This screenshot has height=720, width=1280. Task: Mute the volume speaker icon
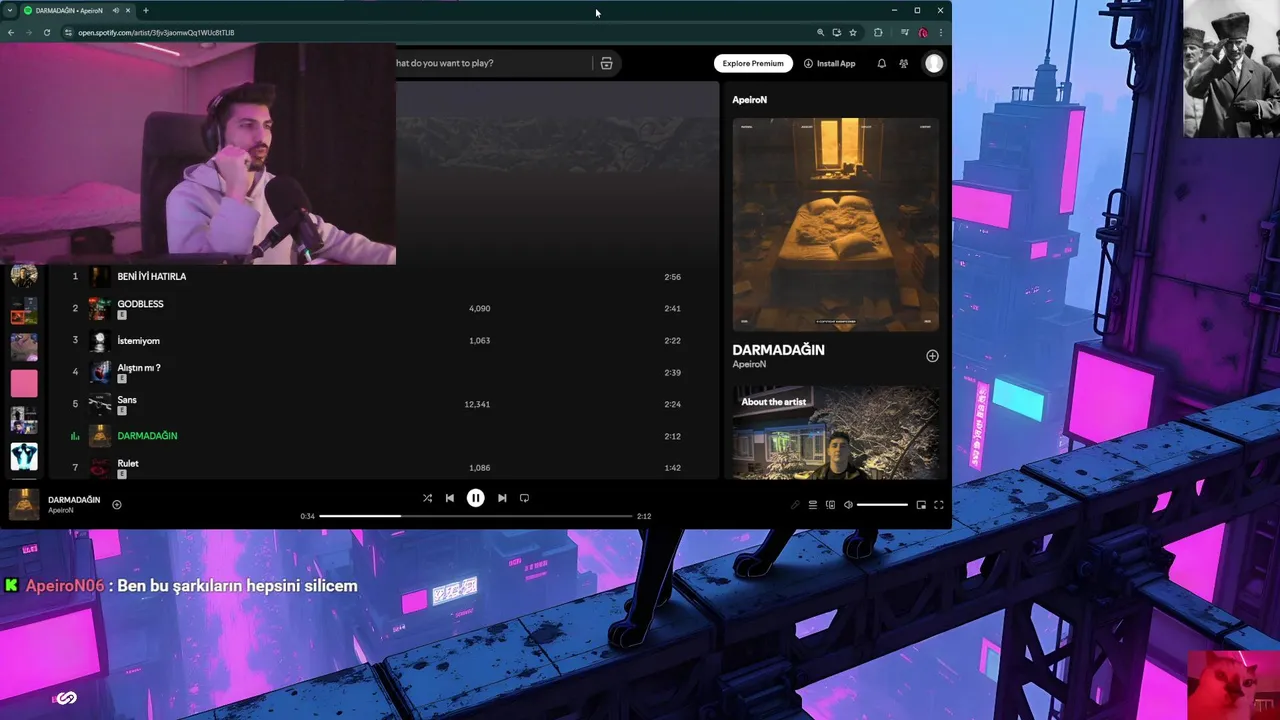[848, 505]
